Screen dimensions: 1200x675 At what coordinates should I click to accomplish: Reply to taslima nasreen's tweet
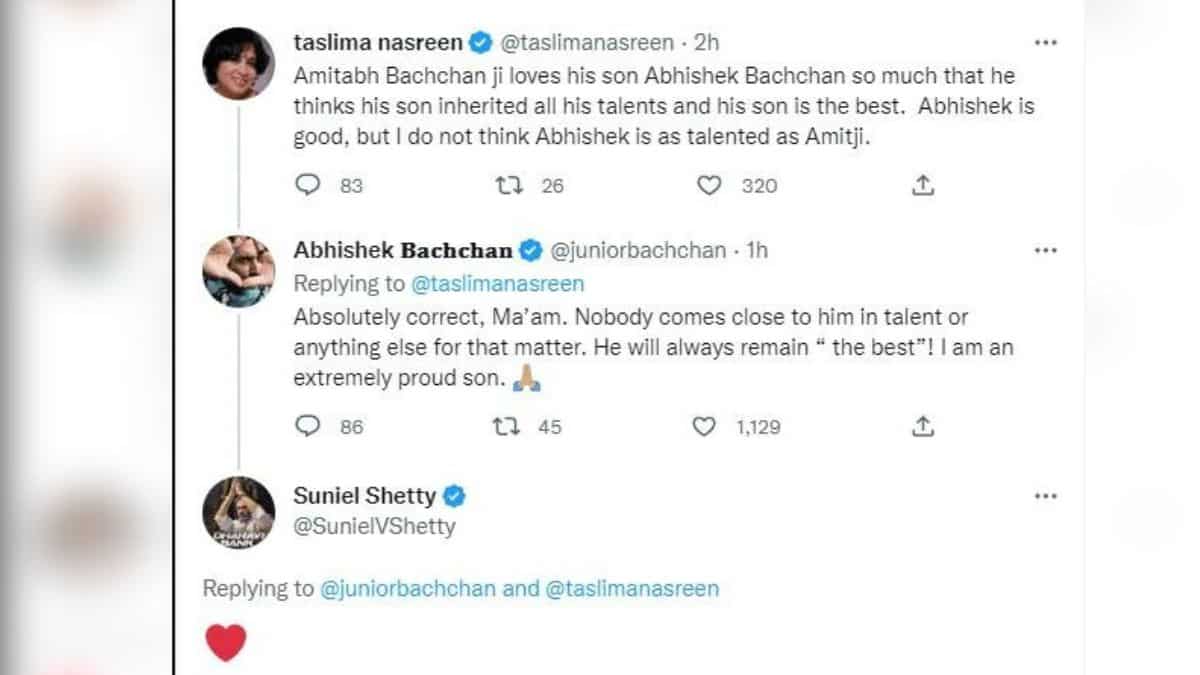point(309,185)
